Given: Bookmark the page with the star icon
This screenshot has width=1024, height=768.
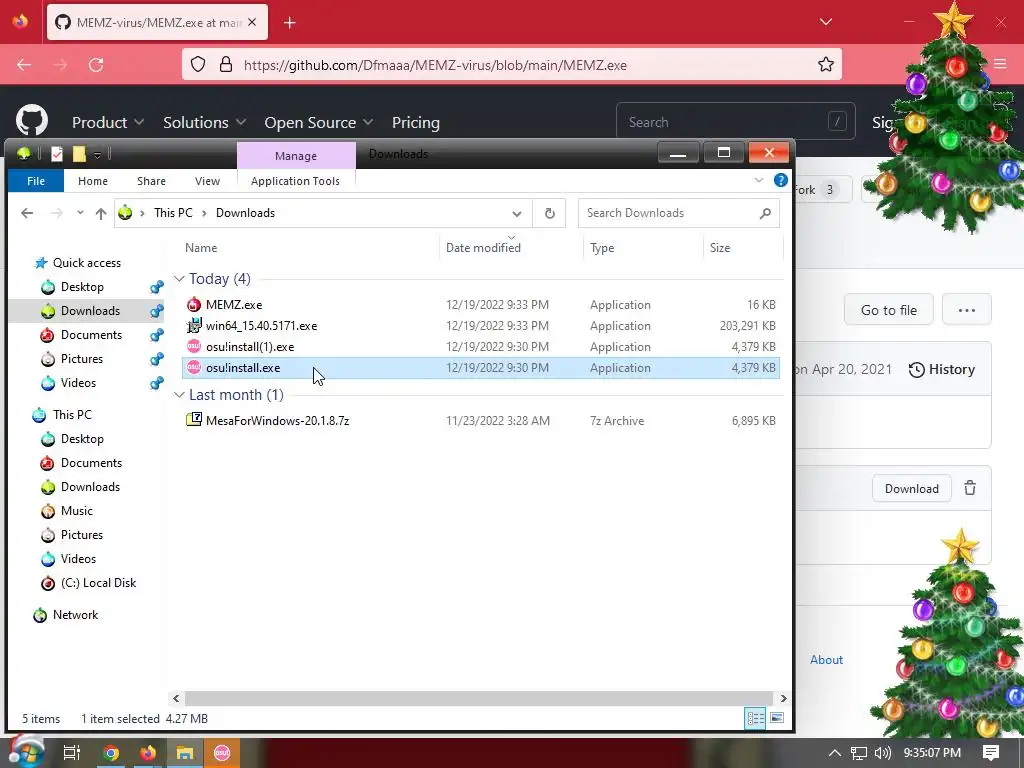Looking at the screenshot, I should click(825, 65).
